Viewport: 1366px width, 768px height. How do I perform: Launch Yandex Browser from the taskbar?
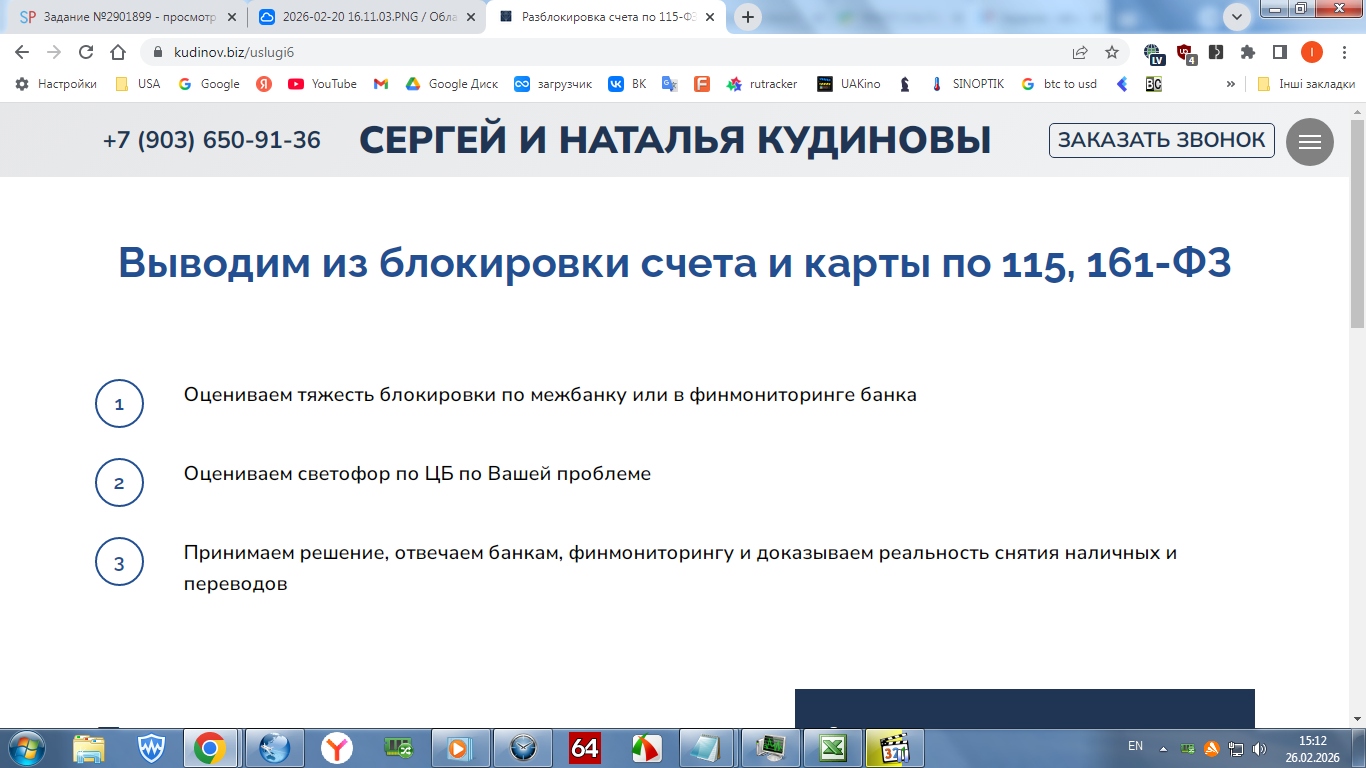(x=337, y=747)
